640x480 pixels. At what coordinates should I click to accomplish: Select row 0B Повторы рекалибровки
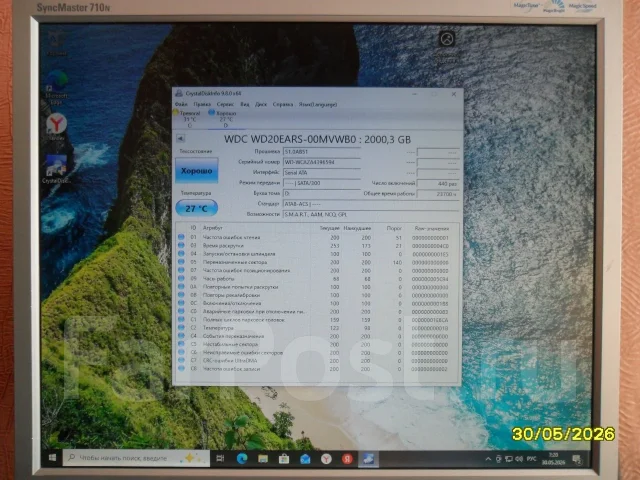(317, 295)
